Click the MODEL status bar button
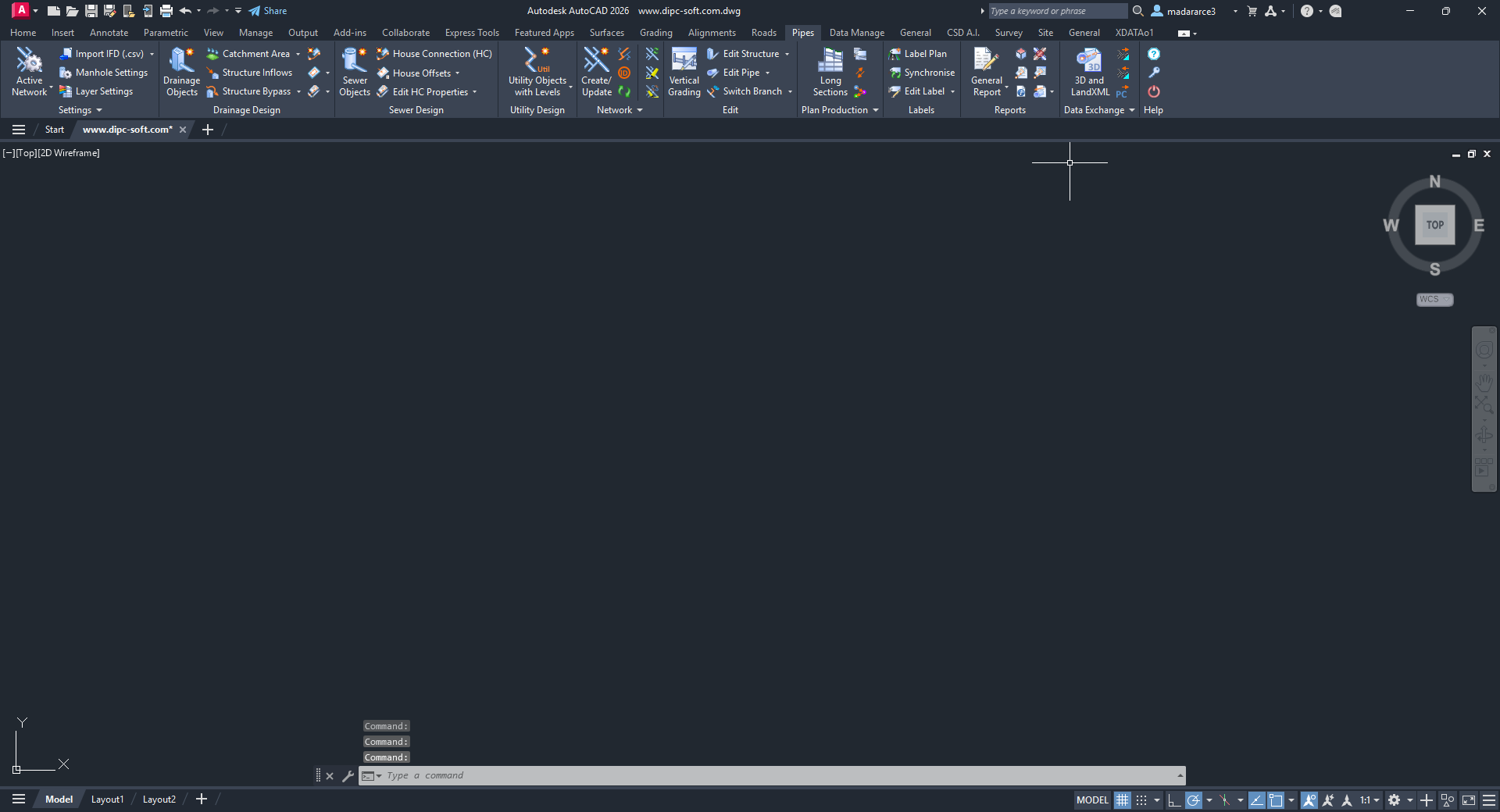The height and width of the screenshot is (812, 1500). coord(1092,800)
